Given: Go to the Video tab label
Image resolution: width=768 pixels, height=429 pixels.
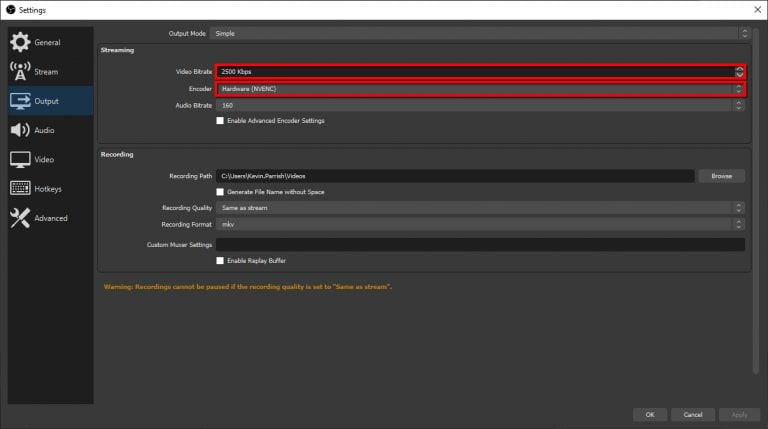Looking at the screenshot, I should [44, 160].
